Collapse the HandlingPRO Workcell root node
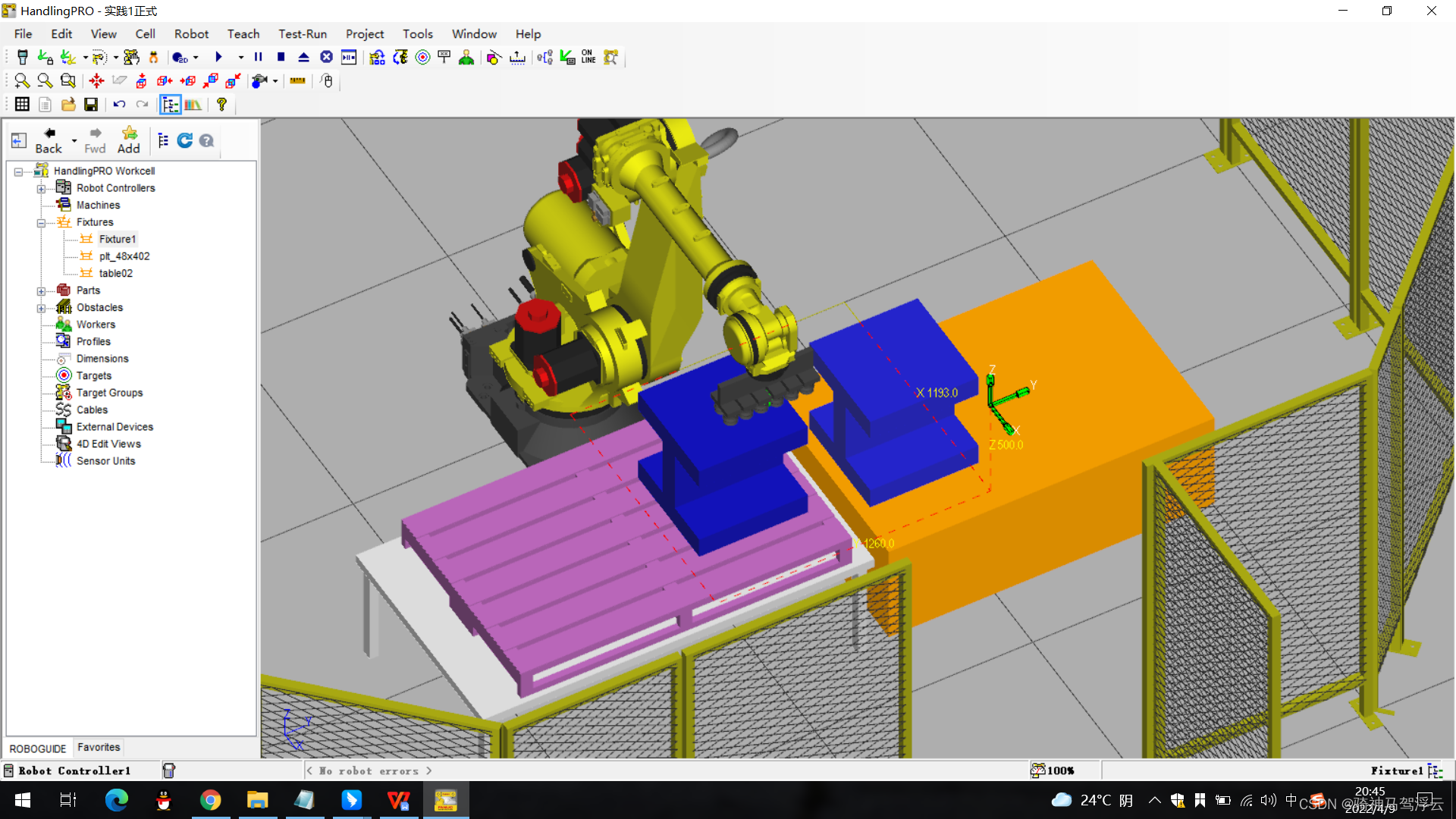The image size is (1456, 819). [x=18, y=171]
